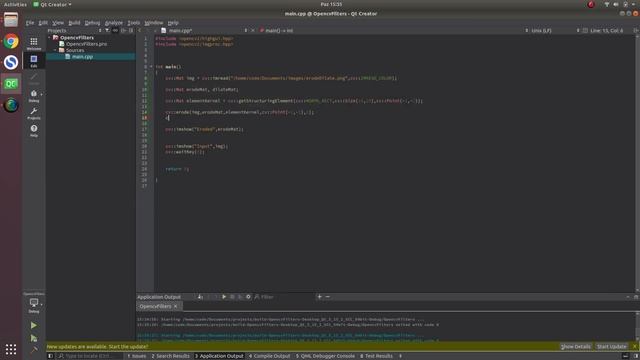Click the Start Update button

611,347
